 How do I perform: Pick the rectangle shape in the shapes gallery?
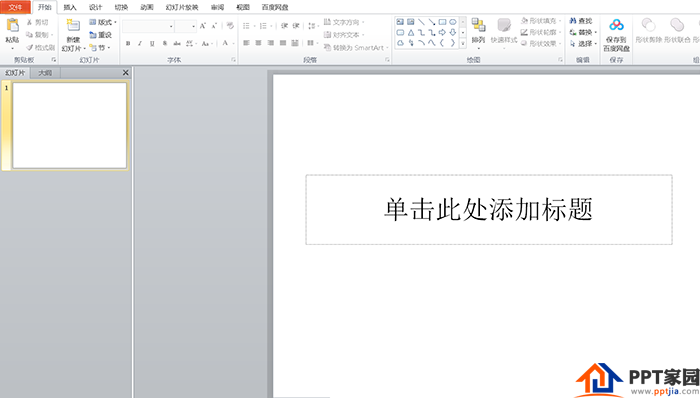pyautogui.click(x=442, y=22)
